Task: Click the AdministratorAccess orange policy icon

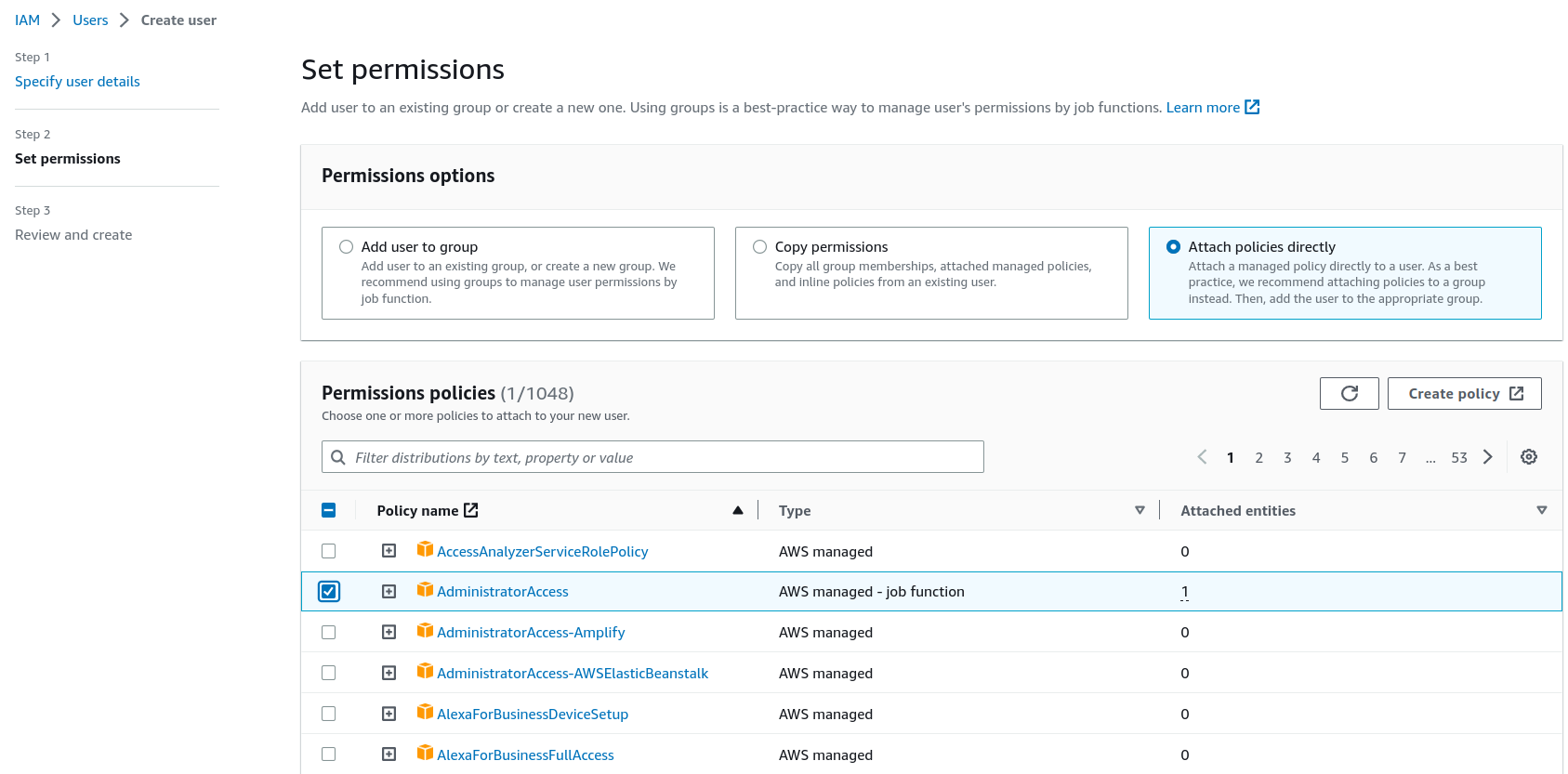Action: (x=425, y=590)
